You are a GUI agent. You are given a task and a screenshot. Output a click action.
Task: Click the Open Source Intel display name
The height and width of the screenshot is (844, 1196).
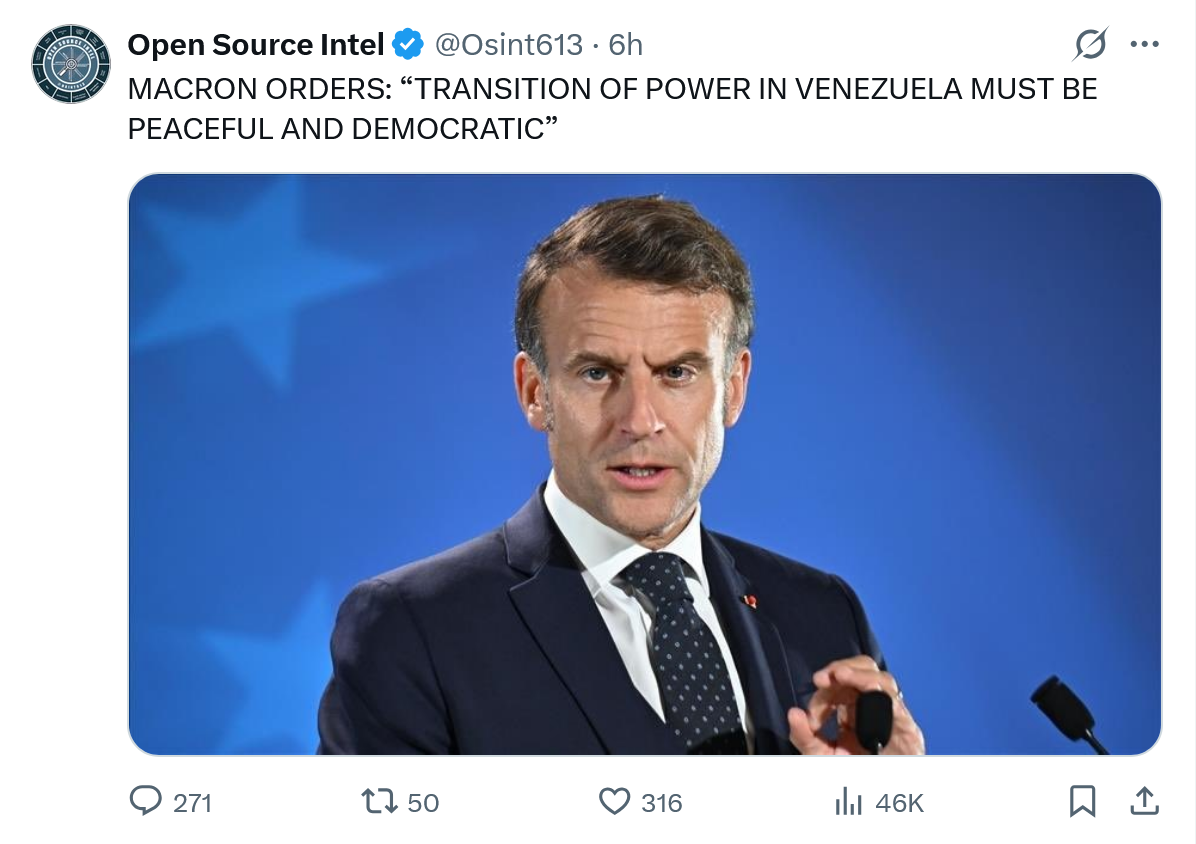click(256, 45)
